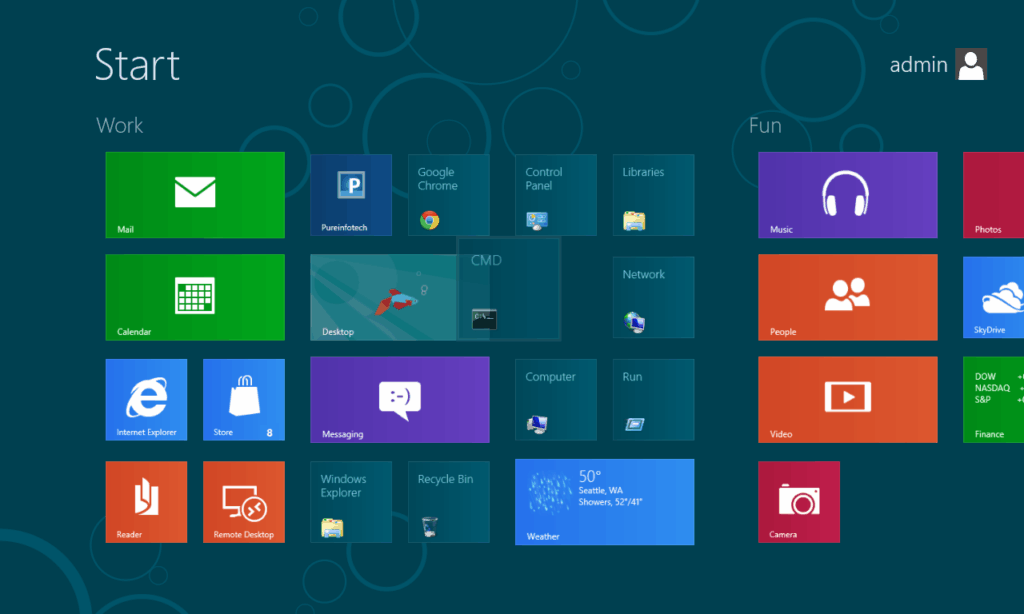Open the Photos tile
Viewport: 1024px width, 614px height.
point(993,195)
